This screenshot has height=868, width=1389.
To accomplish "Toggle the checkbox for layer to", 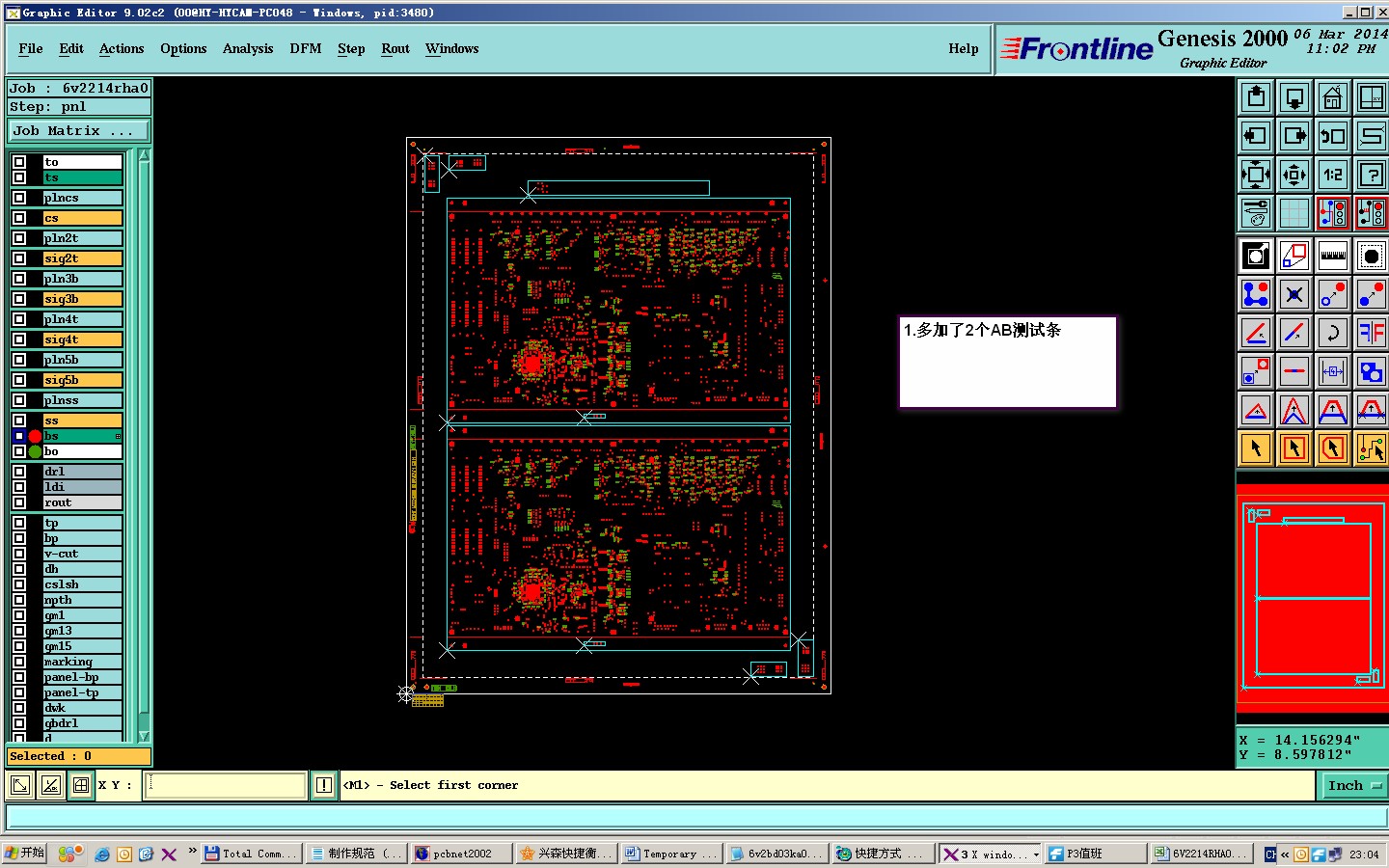I will tap(19, 162).
